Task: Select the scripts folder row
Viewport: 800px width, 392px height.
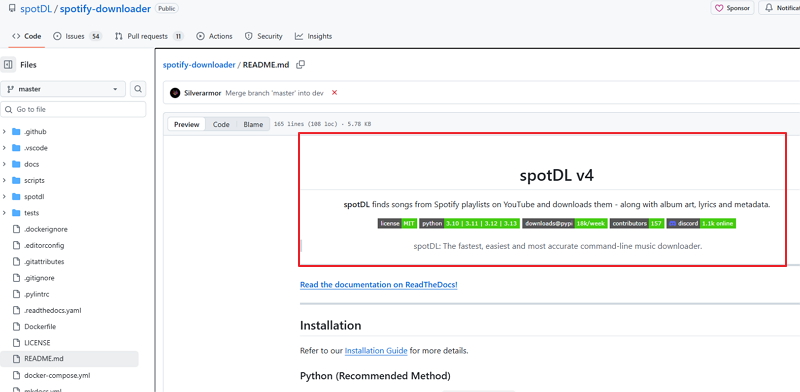Action: click(x=69, y=180)
